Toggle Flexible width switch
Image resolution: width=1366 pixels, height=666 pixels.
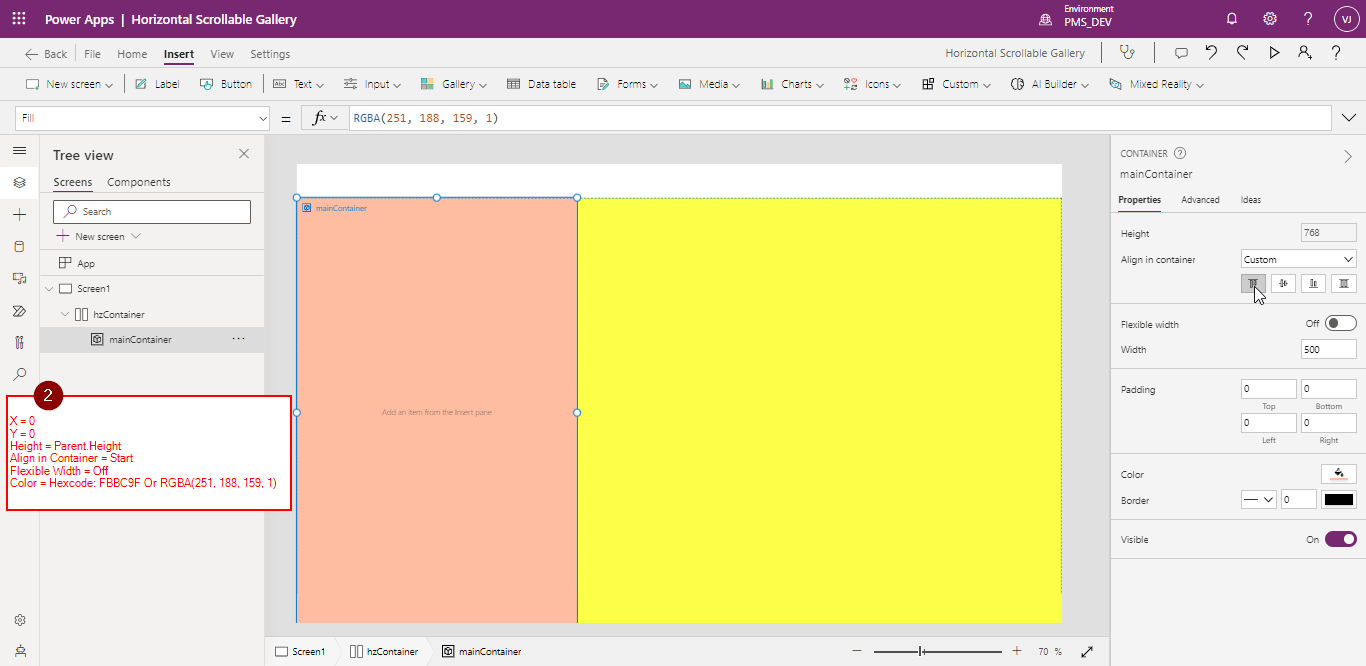1340,324
